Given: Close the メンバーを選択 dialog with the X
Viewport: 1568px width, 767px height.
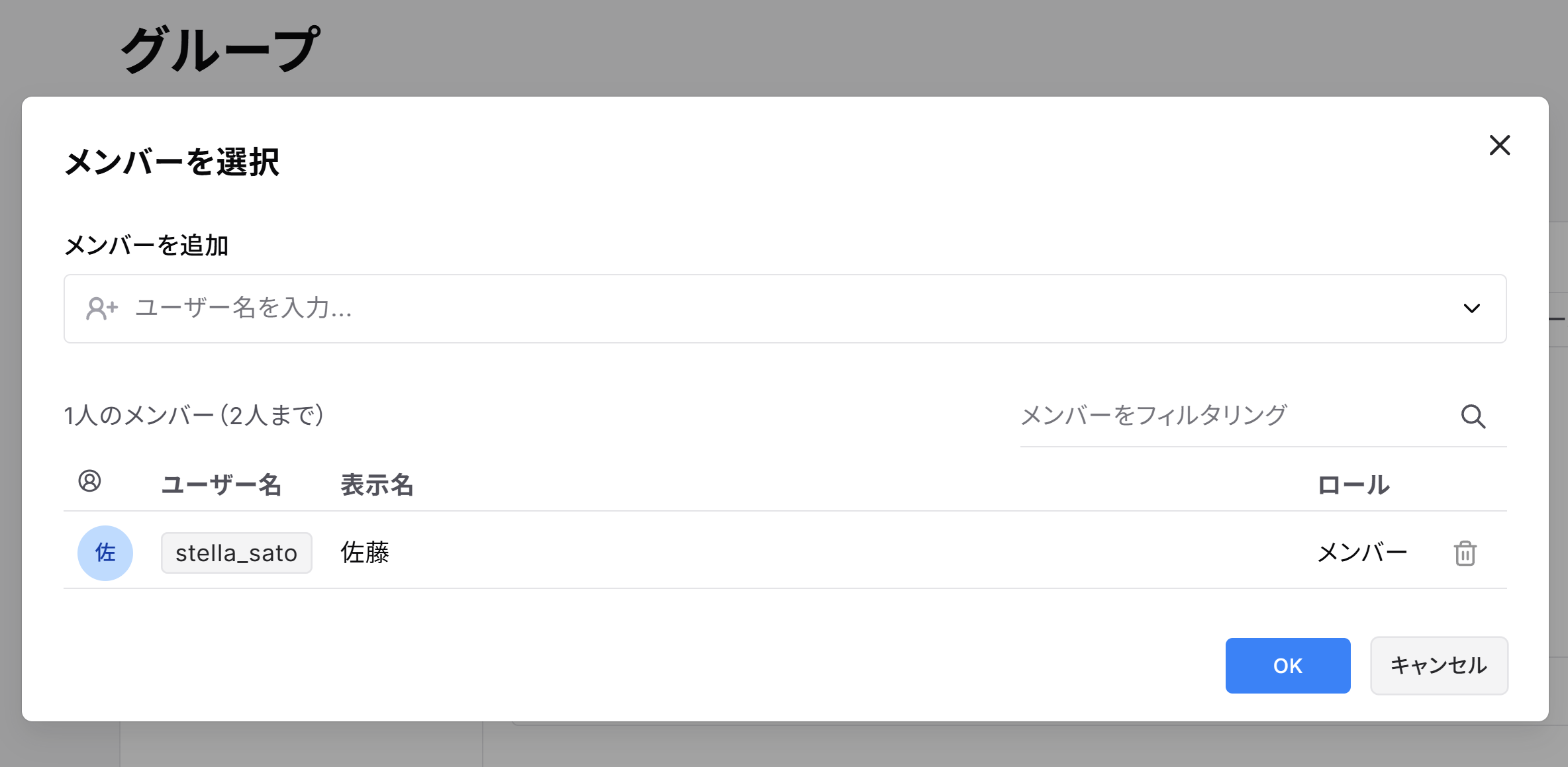Looking at the screenshot, I should pos(1500,146).
